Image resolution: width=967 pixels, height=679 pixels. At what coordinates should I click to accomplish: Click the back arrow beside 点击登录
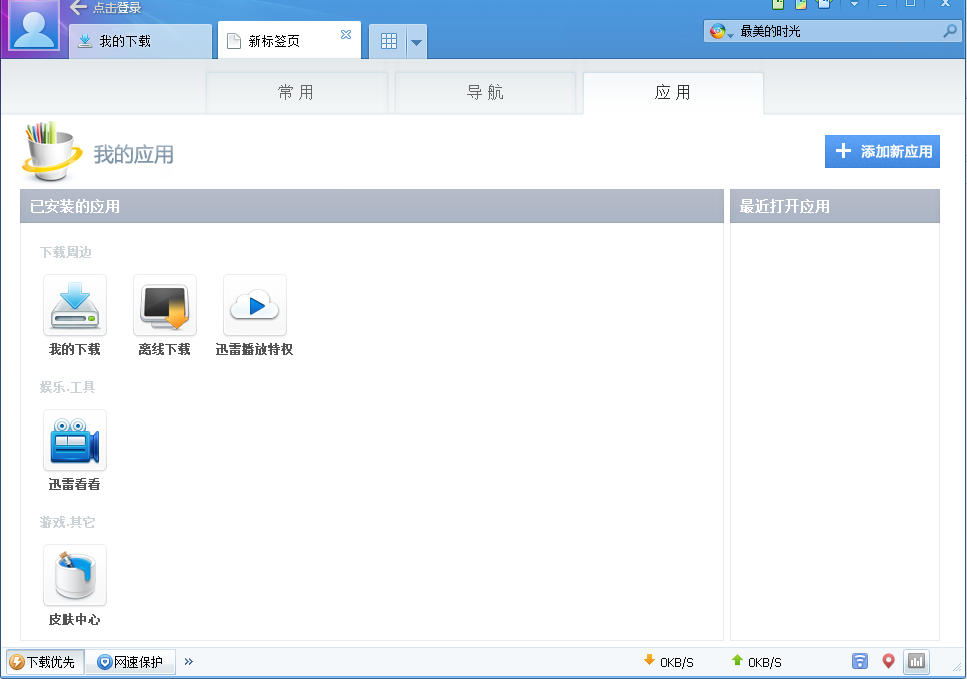(x=78, y=7)
